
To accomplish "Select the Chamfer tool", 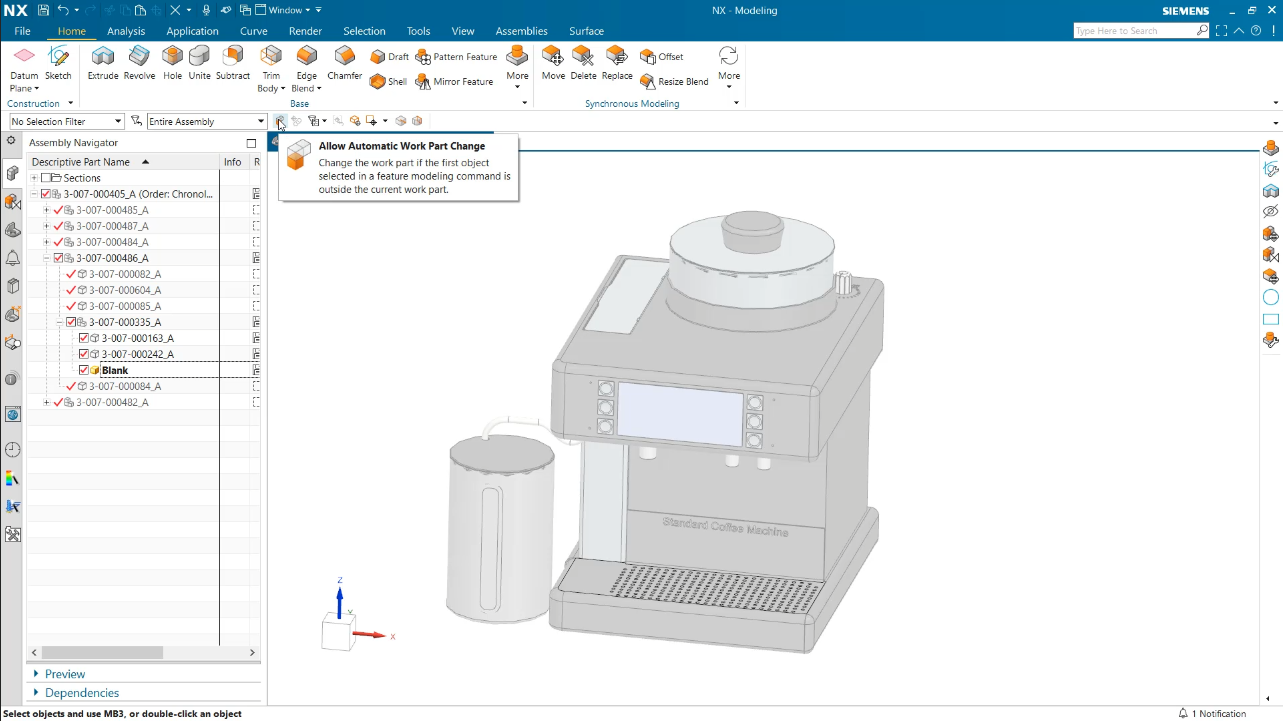I will coord(344,62).
